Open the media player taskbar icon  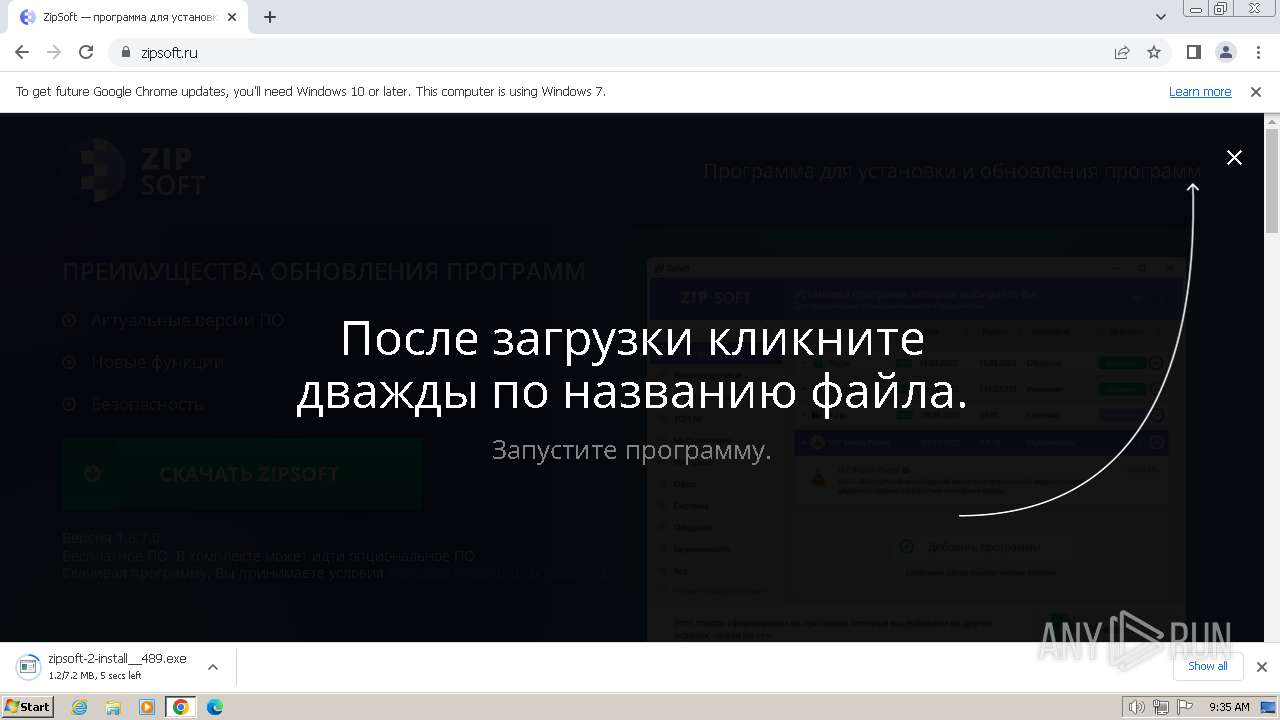[147, 707]
